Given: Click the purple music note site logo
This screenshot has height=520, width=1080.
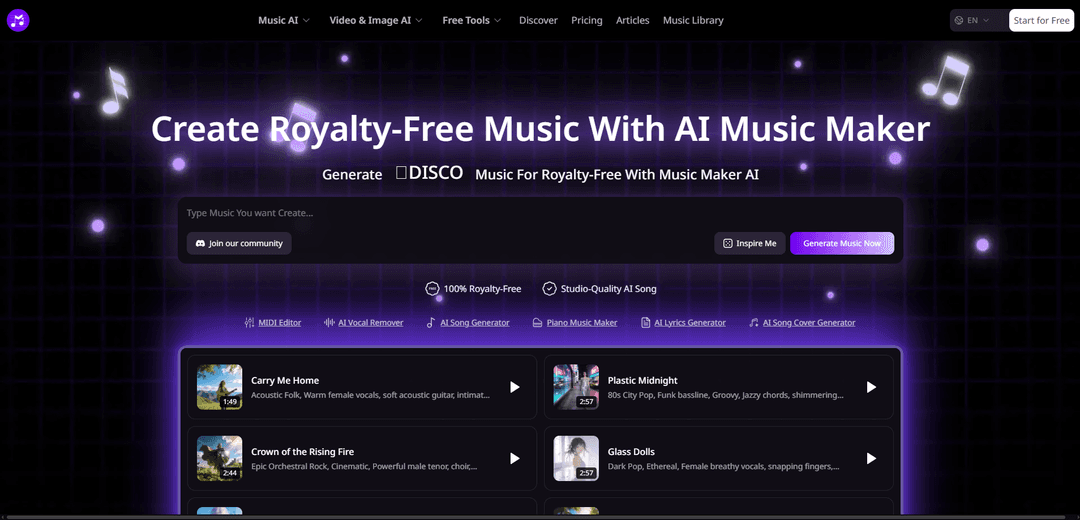Looking at the screenshot, I should click(x=18, y=21).
